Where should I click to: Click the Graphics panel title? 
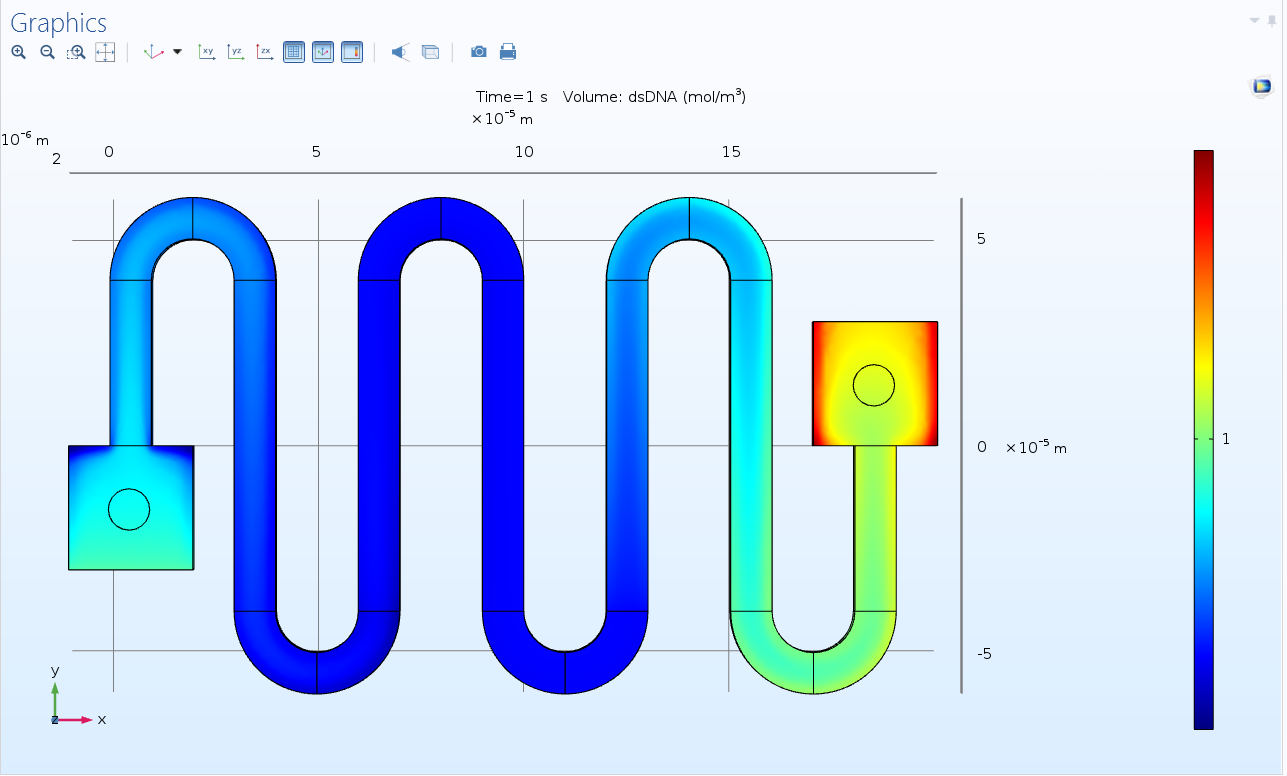pos(59,23)
